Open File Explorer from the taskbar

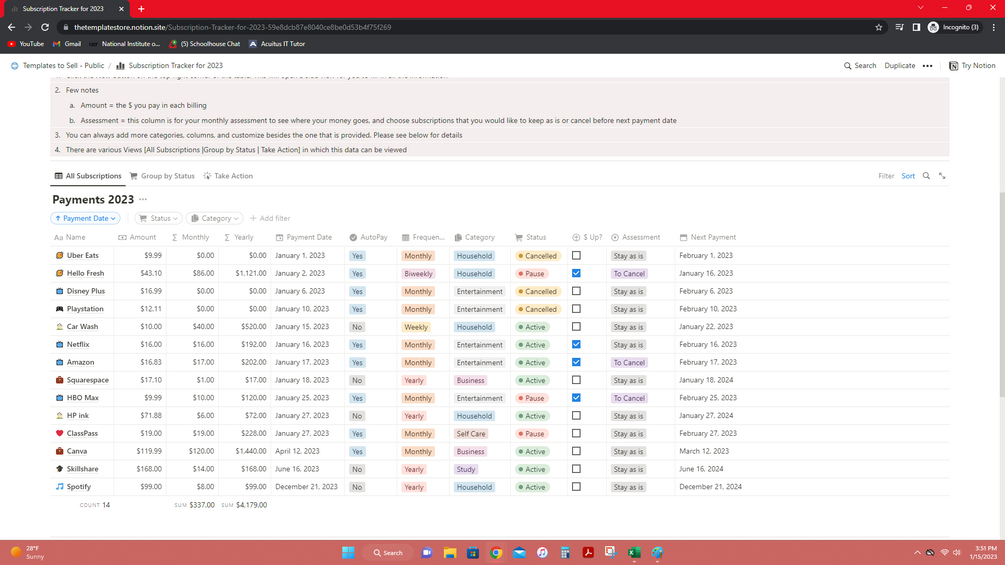(x=450, y=552)
